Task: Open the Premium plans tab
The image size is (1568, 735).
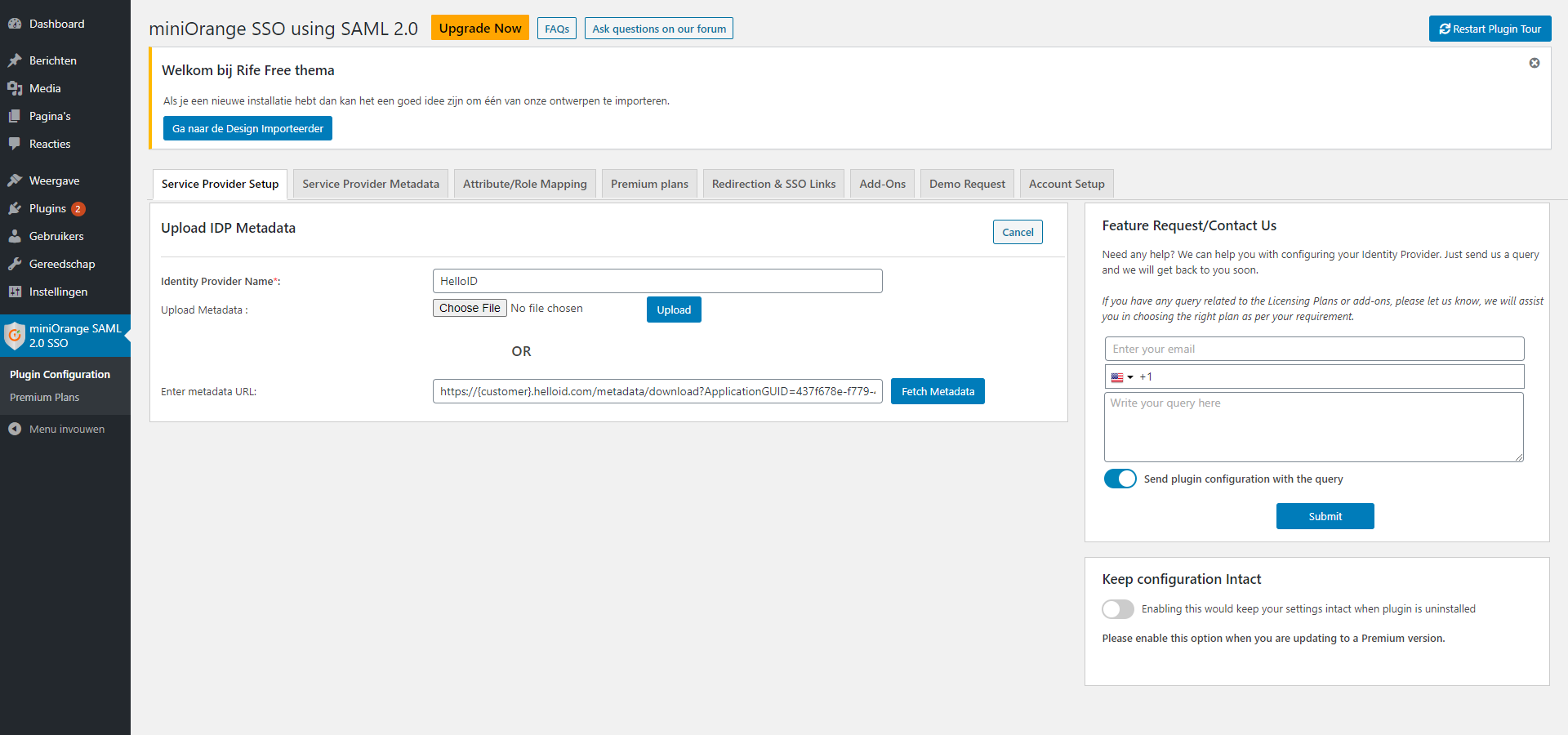Action: (649, 184)
